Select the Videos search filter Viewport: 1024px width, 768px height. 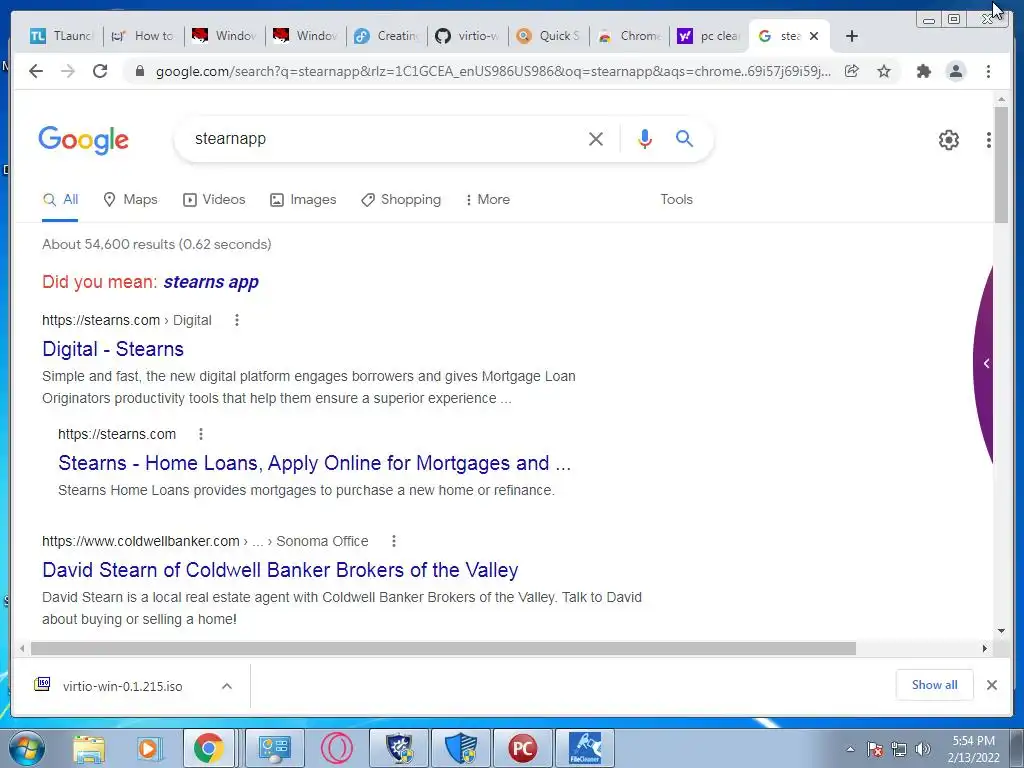pyautogui.click(x=214, y=199)
